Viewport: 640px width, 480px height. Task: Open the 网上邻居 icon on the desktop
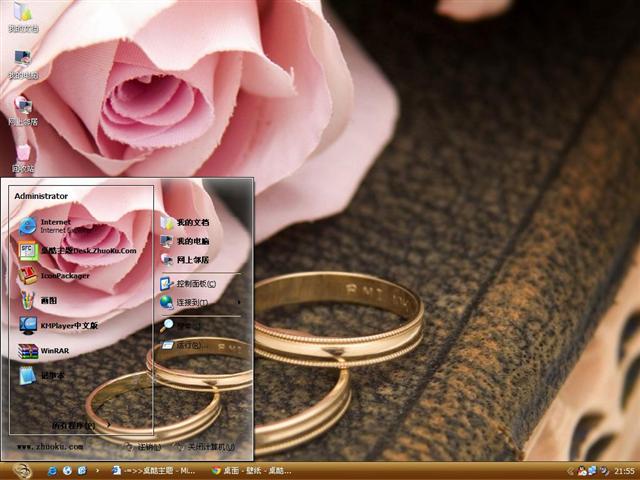(23, 111)
